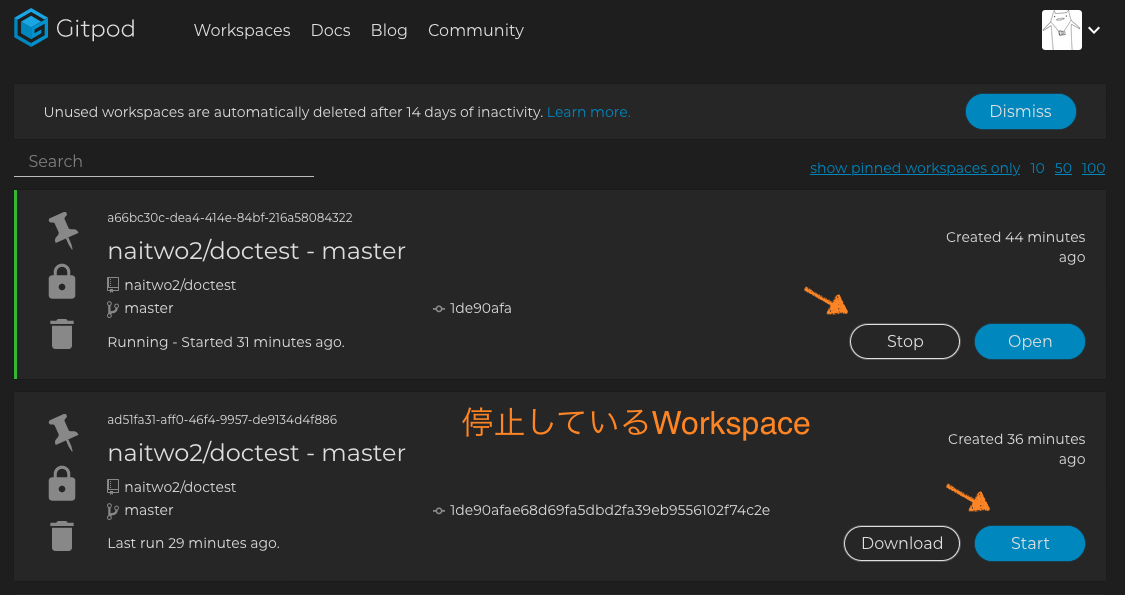
Task: Click the lock icon on the stopped workspace
Action: pyautogui.click(x=62, y=484)
